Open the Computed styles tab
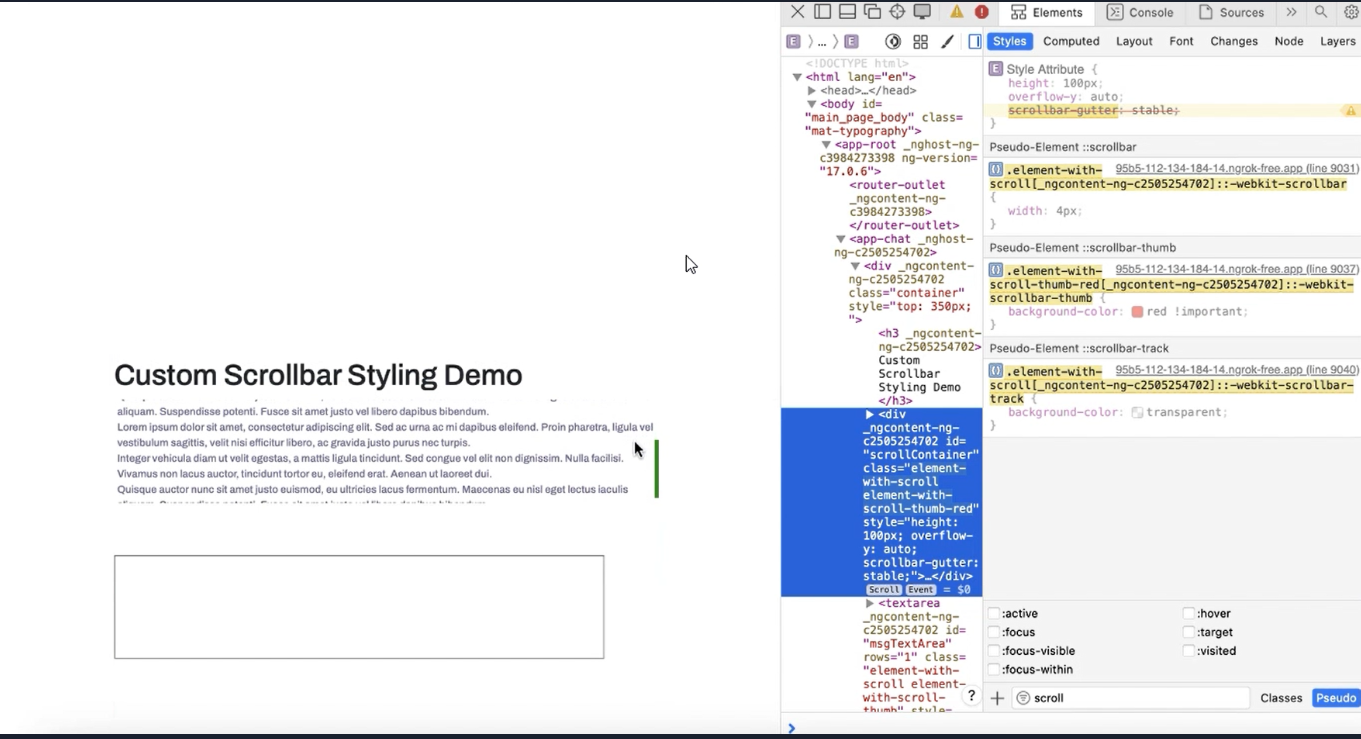 (x=1070, y=41)
